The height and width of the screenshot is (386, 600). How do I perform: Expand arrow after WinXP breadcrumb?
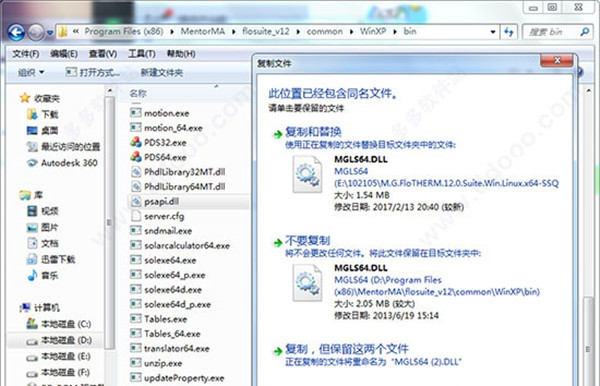click(395, 32)
